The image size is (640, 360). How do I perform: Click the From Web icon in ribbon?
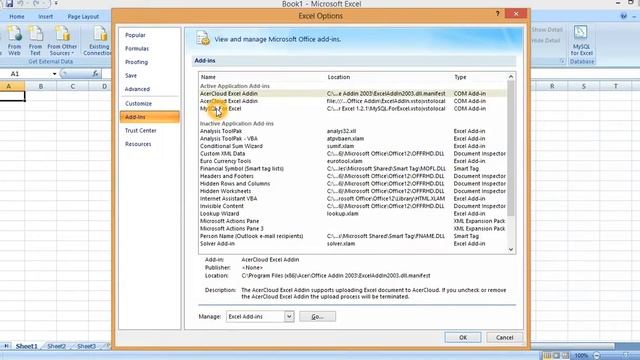(x=14, y=40)
